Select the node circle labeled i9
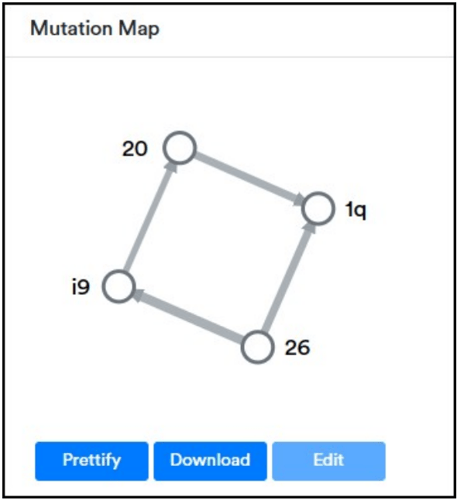 pos(119,287)
